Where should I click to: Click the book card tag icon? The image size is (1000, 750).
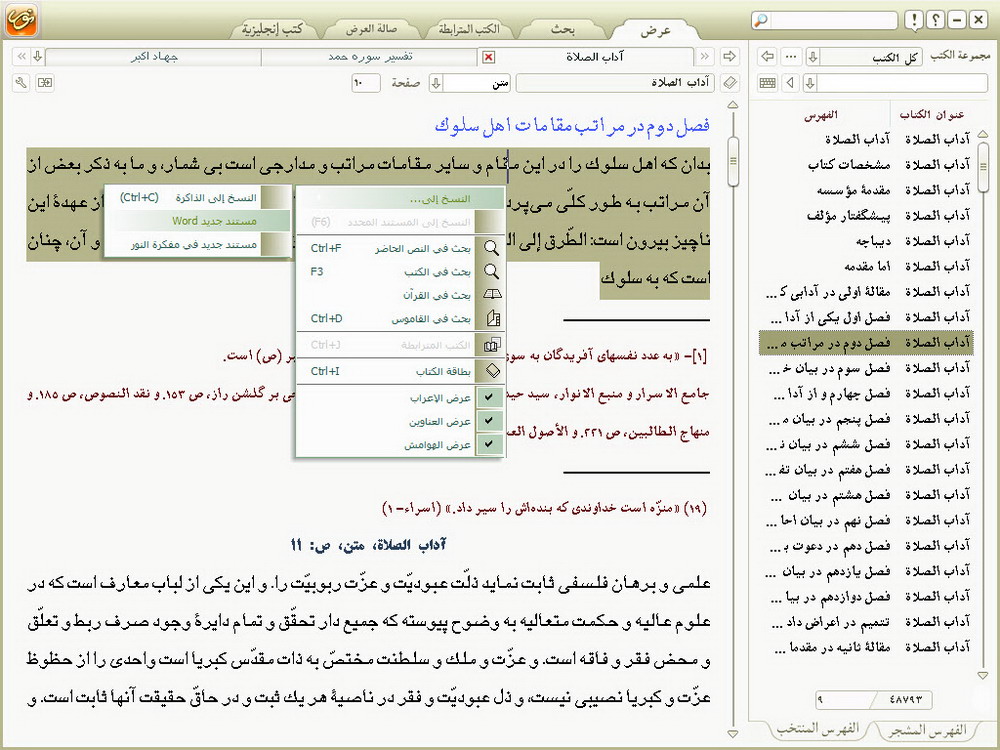click(730, 83)
